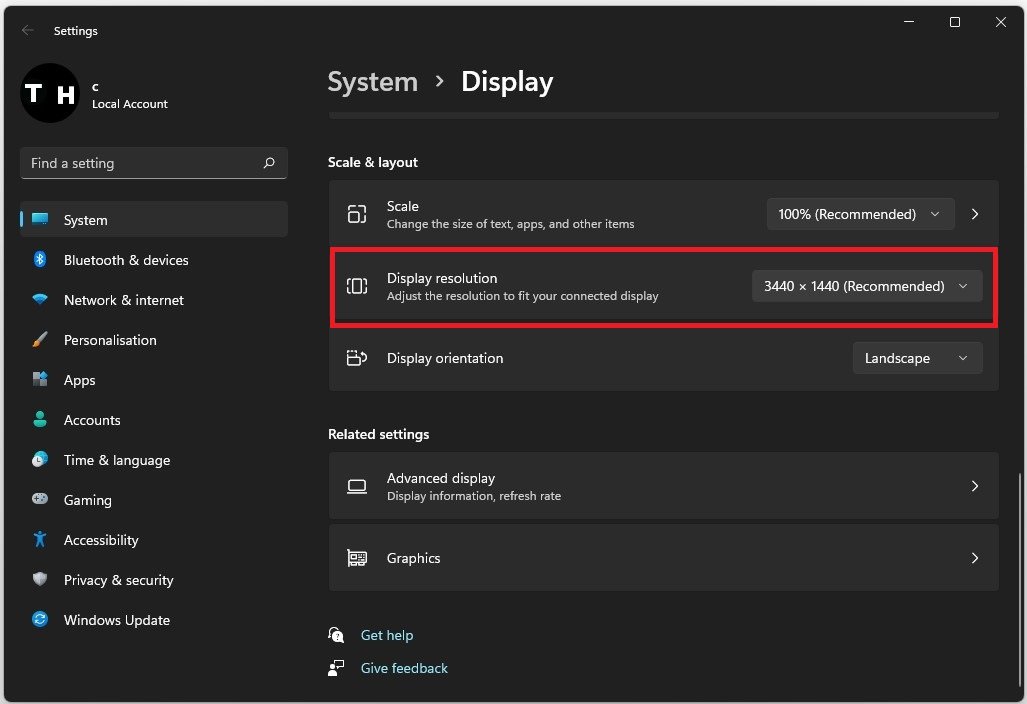
Task: Click the Network & internet wifi icon
Action: click(x=40, y=300)
